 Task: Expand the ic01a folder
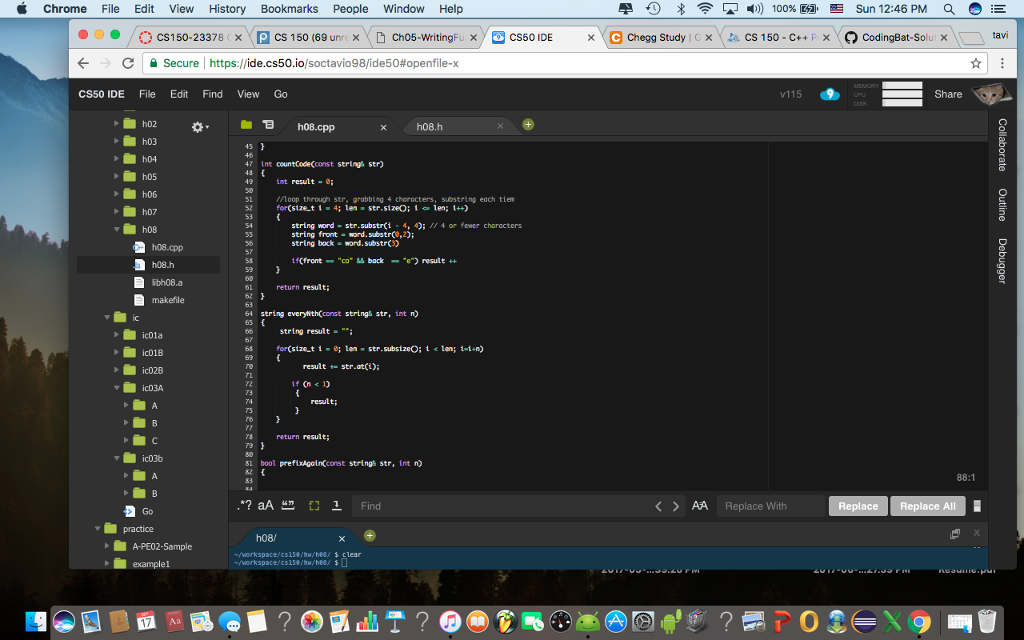tap(116, 335)
